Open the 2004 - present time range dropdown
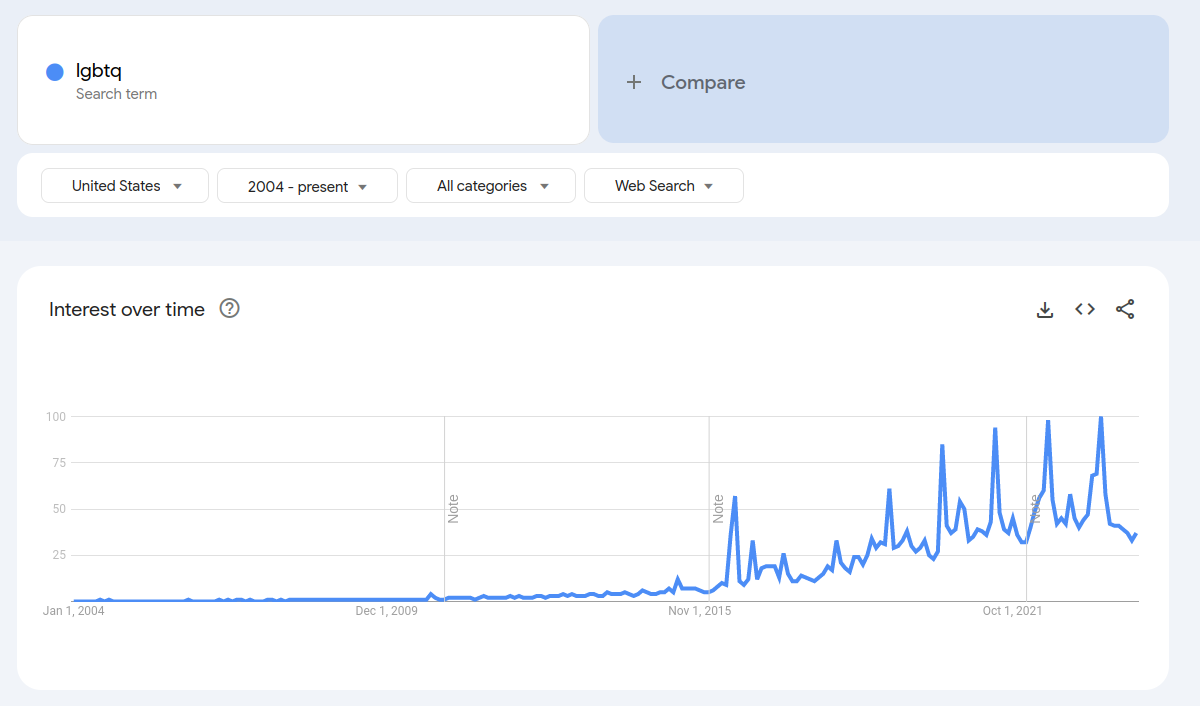1200x706 pixels. point(307,186)
